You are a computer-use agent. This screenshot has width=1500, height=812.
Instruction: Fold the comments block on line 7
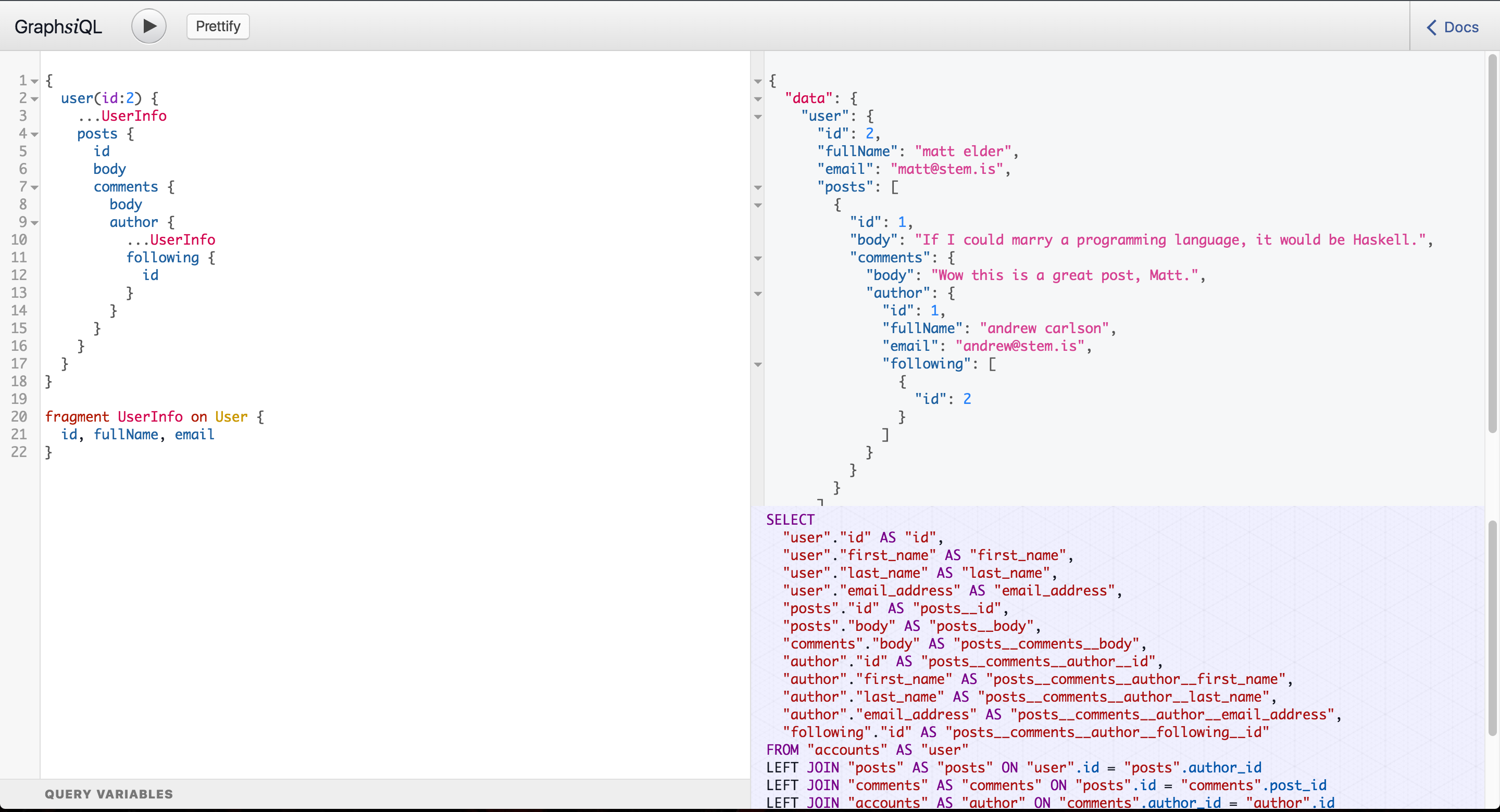coord(35,187)
